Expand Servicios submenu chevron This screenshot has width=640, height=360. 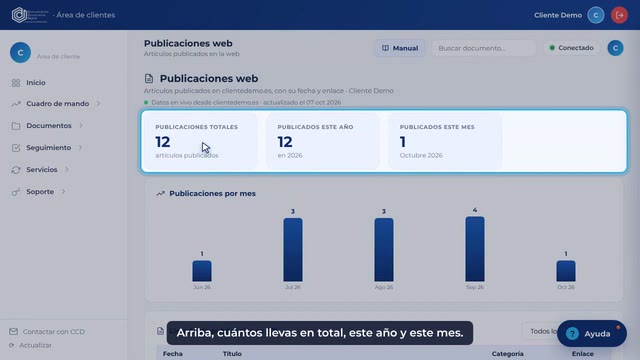[x=67, y=170]
